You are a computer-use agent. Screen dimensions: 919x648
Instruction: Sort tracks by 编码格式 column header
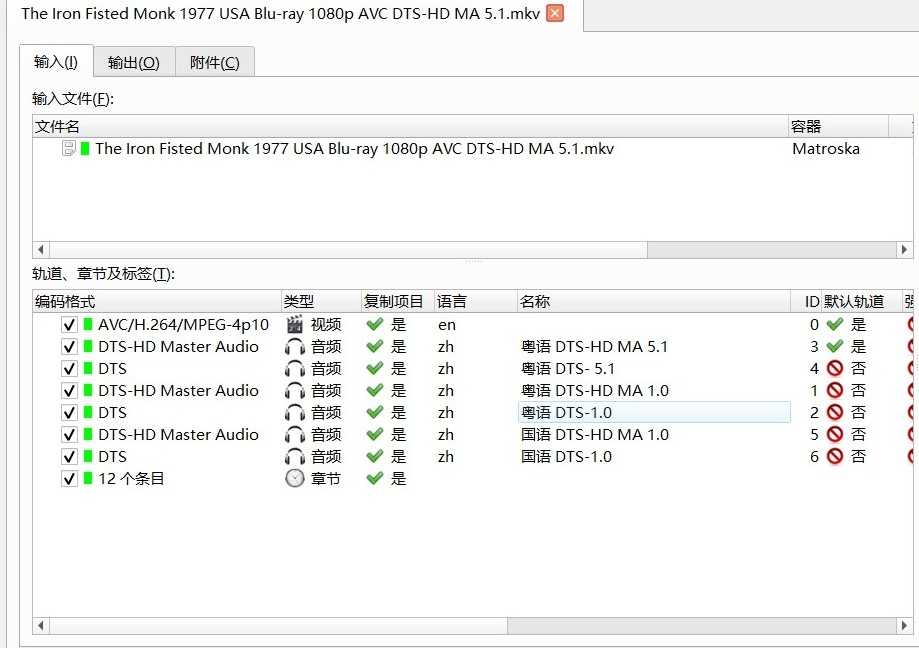156,302
